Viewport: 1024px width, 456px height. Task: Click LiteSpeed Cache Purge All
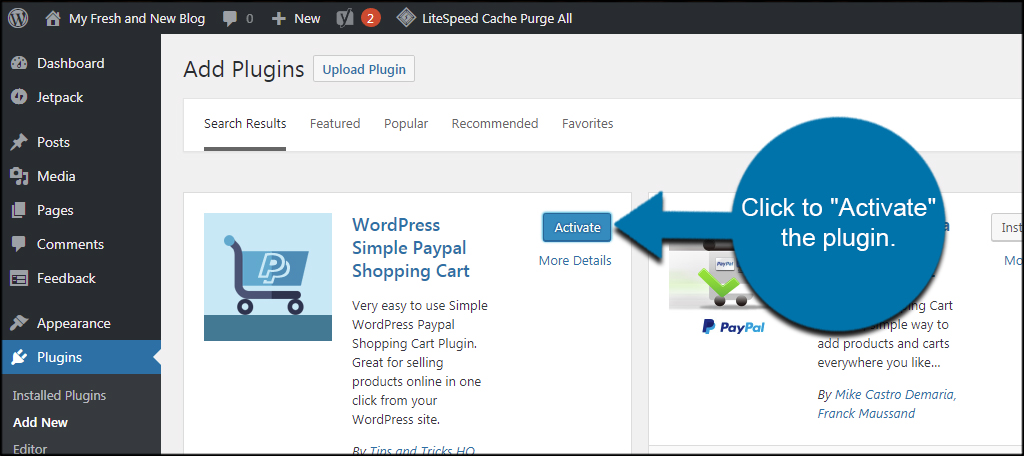pyautogui.click(x=497, y=19)
